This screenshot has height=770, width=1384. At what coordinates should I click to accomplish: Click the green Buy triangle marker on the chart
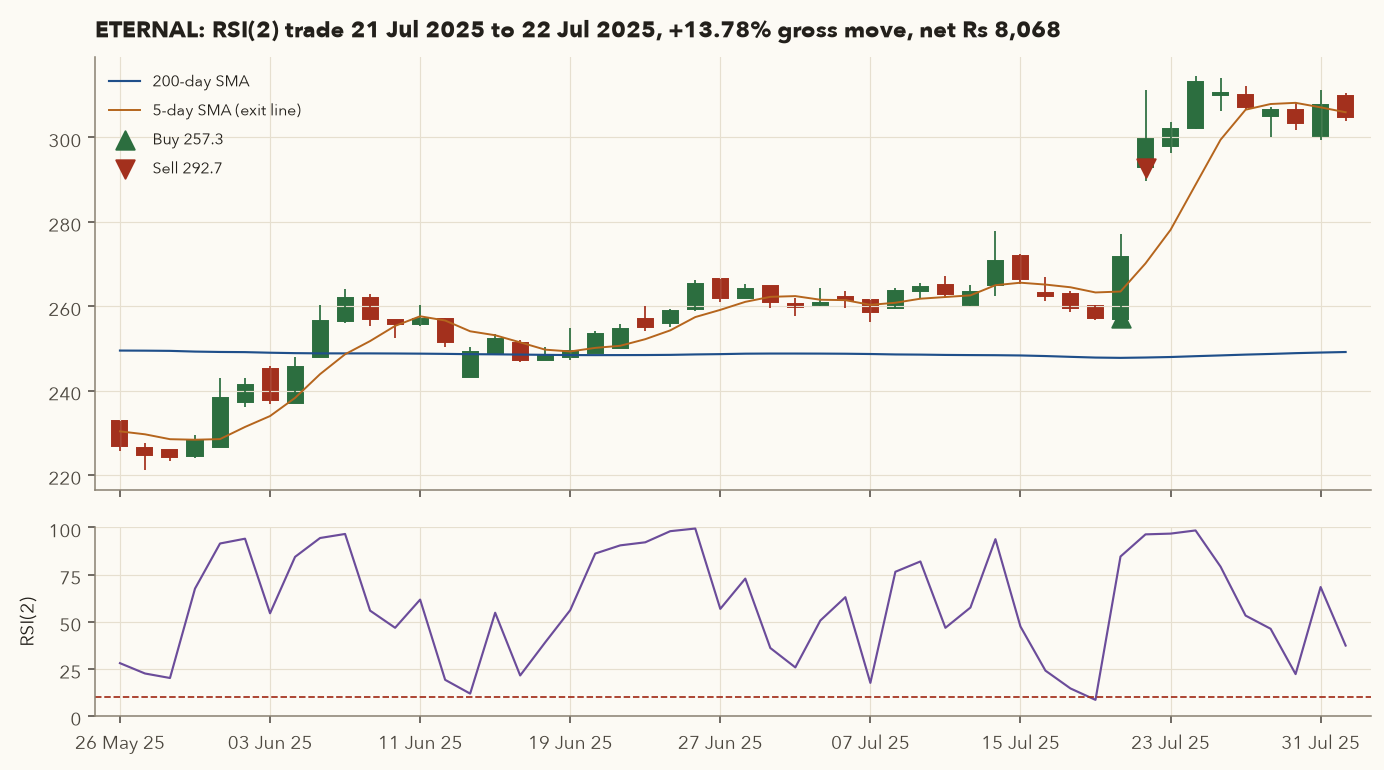(x=1121, y=319)
